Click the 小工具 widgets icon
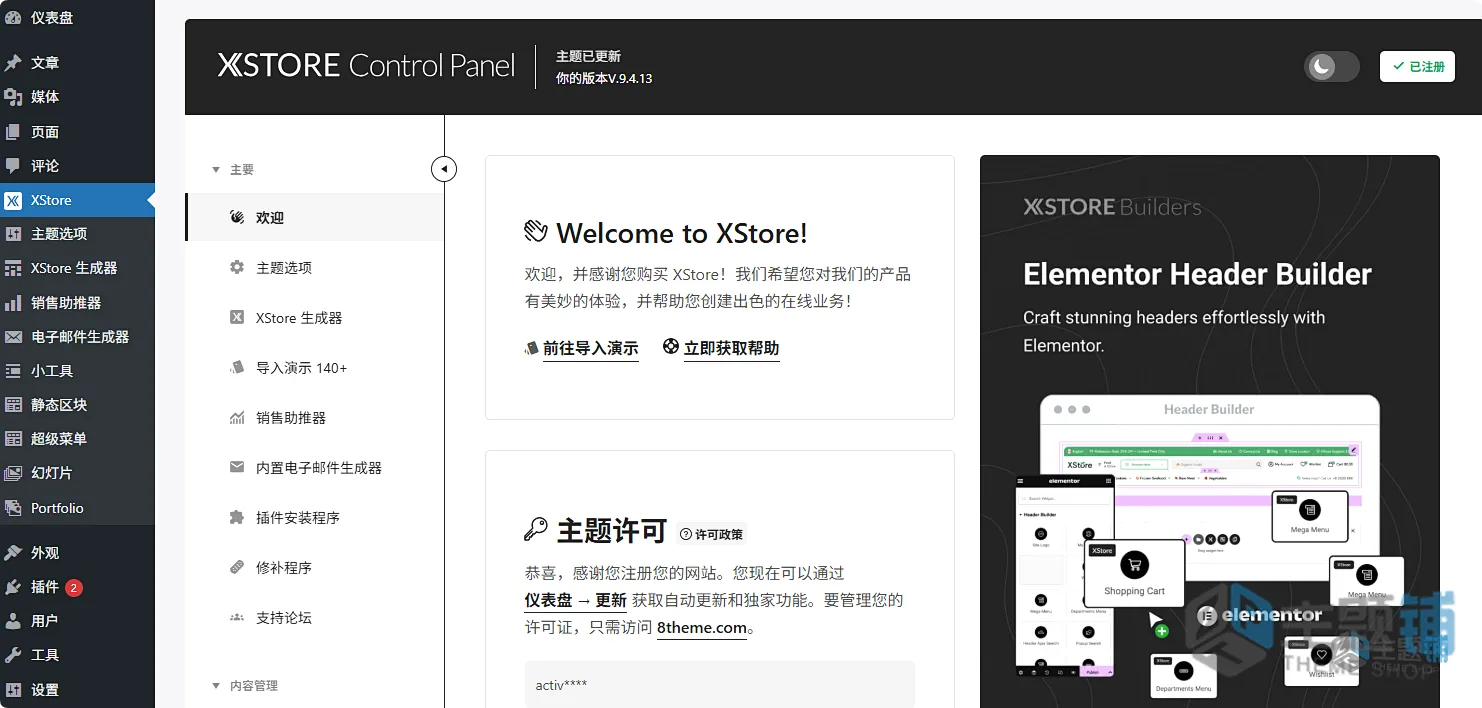1482x708 pixels. tap(13, 371)
